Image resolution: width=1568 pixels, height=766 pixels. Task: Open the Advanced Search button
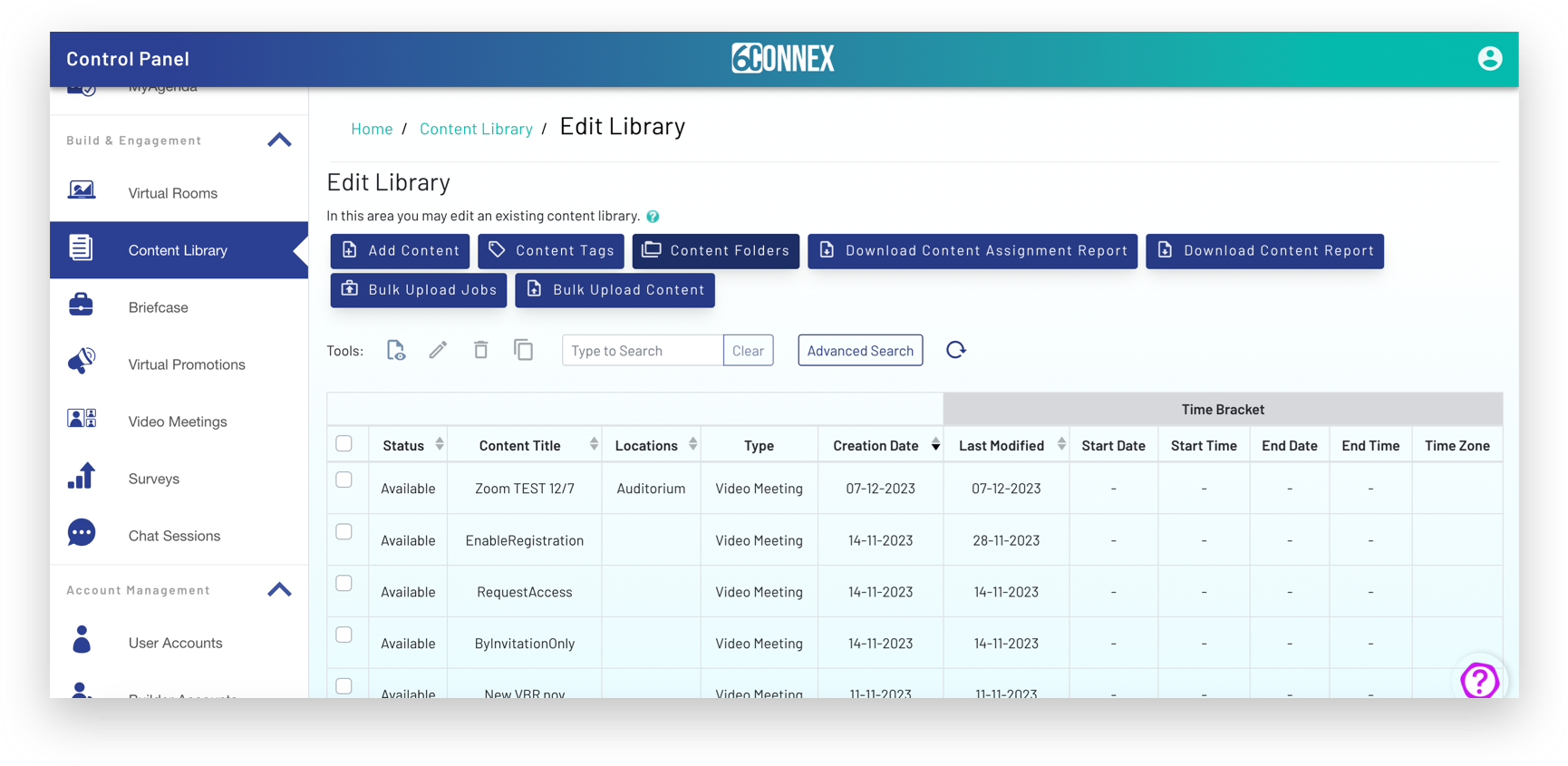tap(860, 350)
